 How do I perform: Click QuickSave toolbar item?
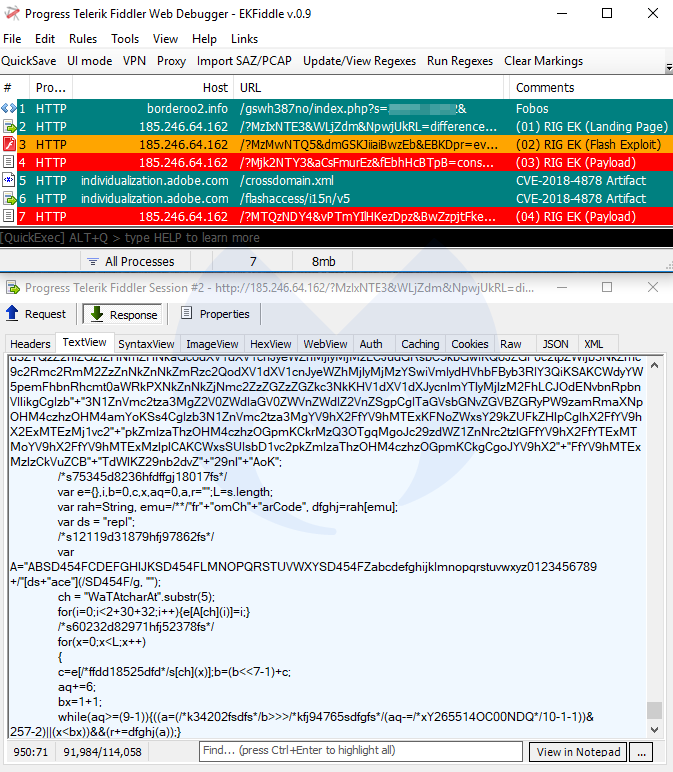point(29,61)
